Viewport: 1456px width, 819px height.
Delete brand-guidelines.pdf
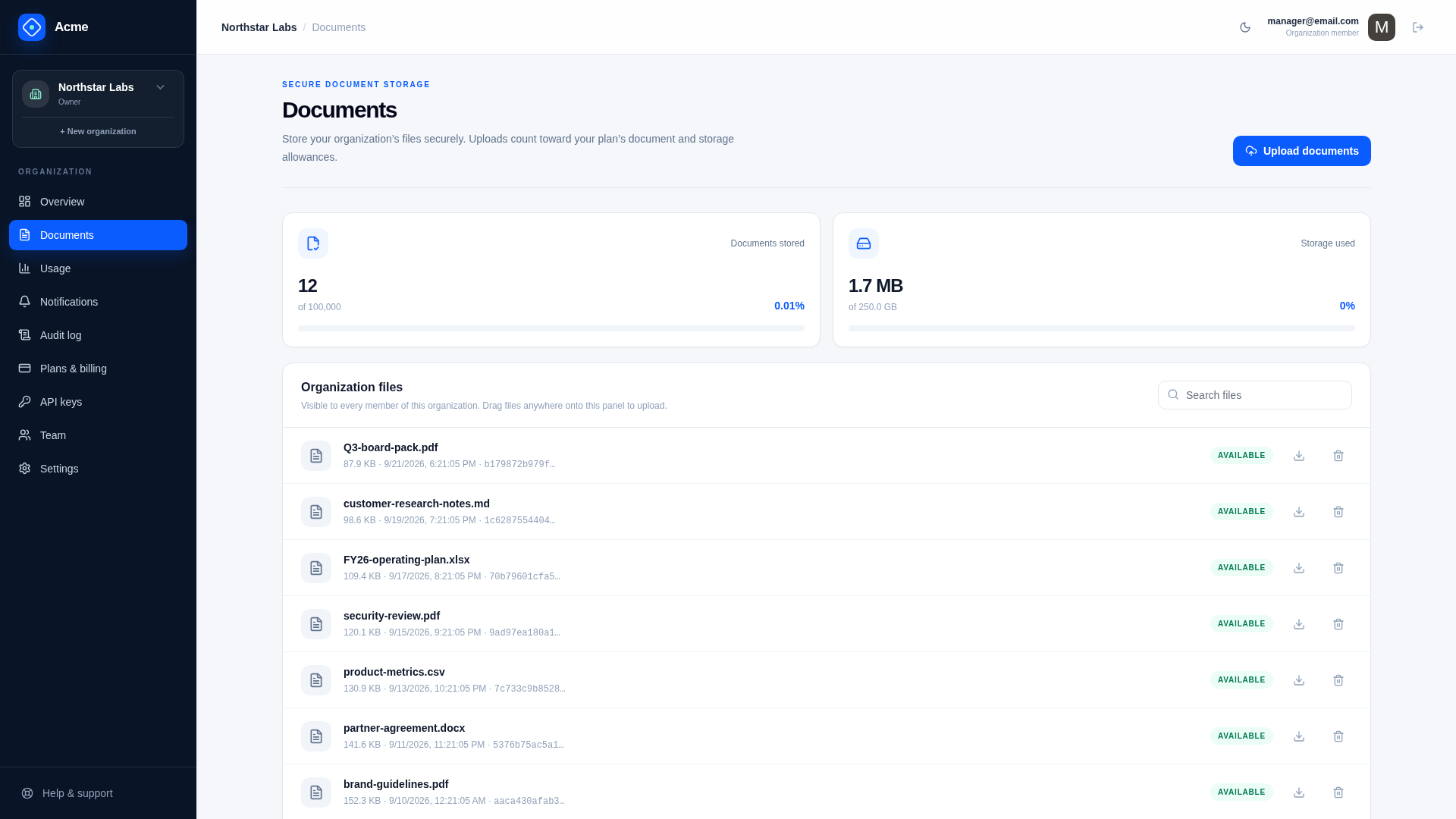pyautogui.click(x=1338, y=792)
